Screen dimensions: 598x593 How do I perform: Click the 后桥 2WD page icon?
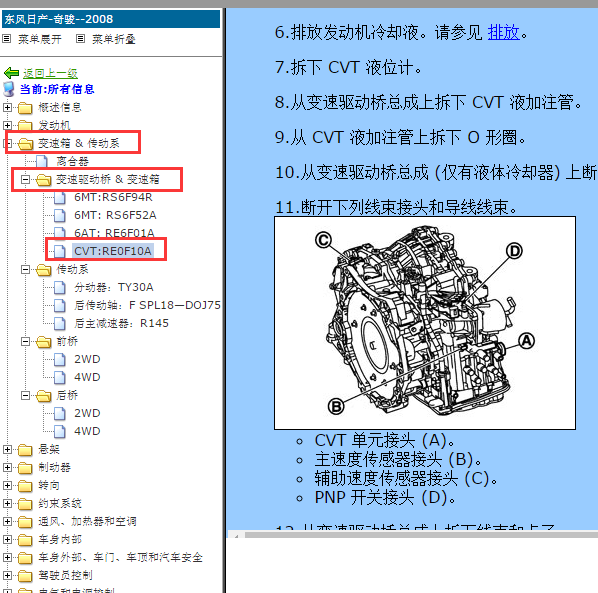[59, 413]
